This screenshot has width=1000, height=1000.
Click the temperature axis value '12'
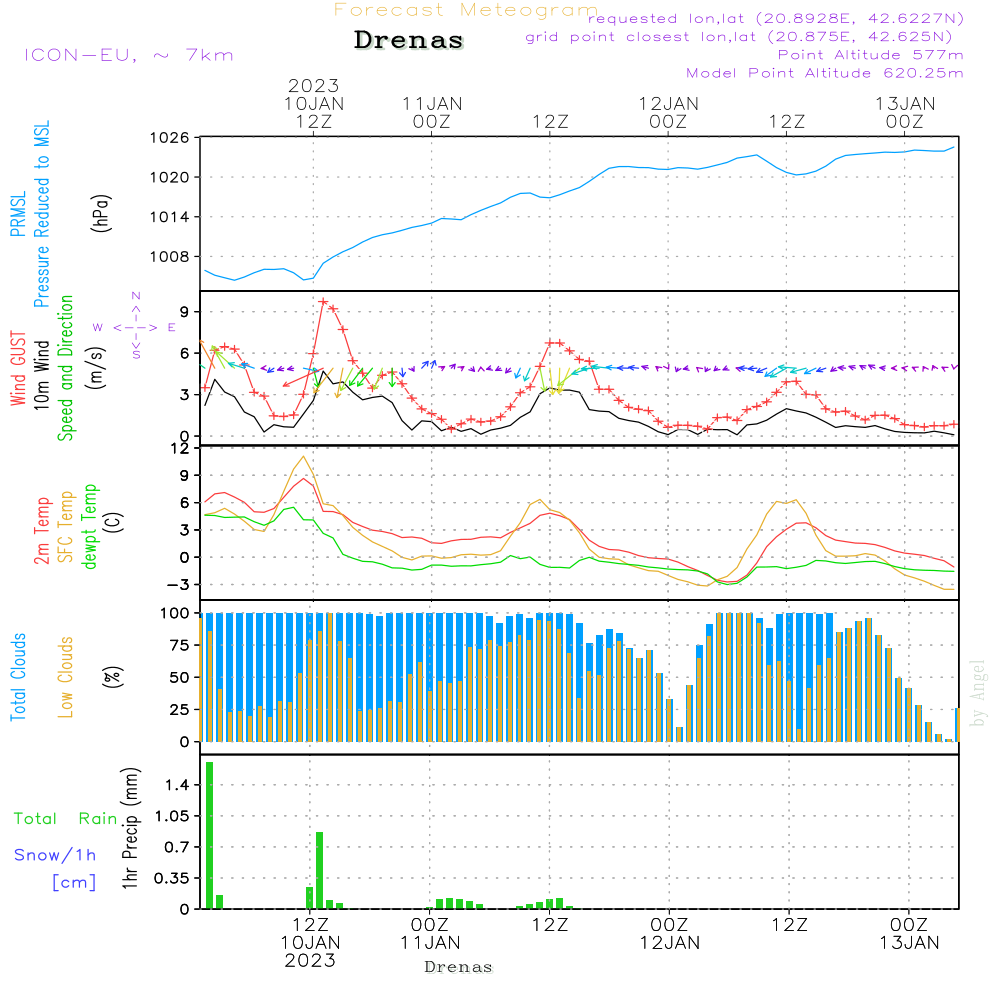182,449
